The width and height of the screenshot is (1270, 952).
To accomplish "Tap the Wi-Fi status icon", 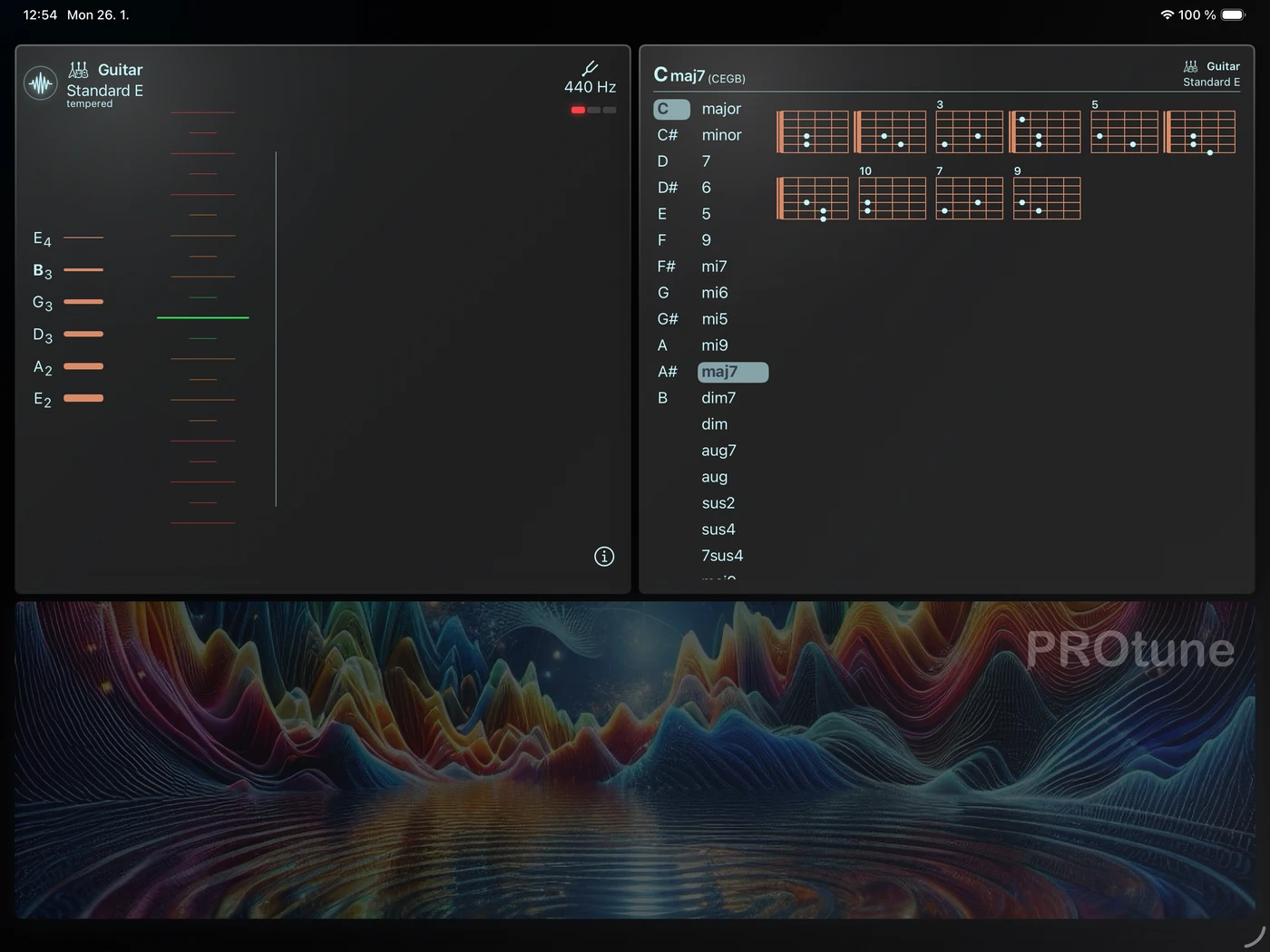I will tap(1167, 15).
